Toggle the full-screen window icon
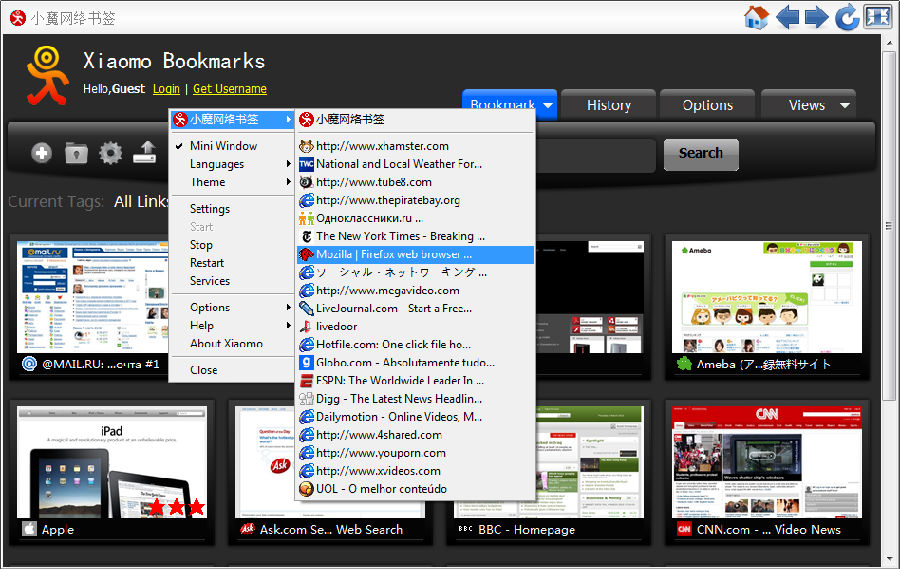The height and width of the screenshot is (569, 900). 877,17
